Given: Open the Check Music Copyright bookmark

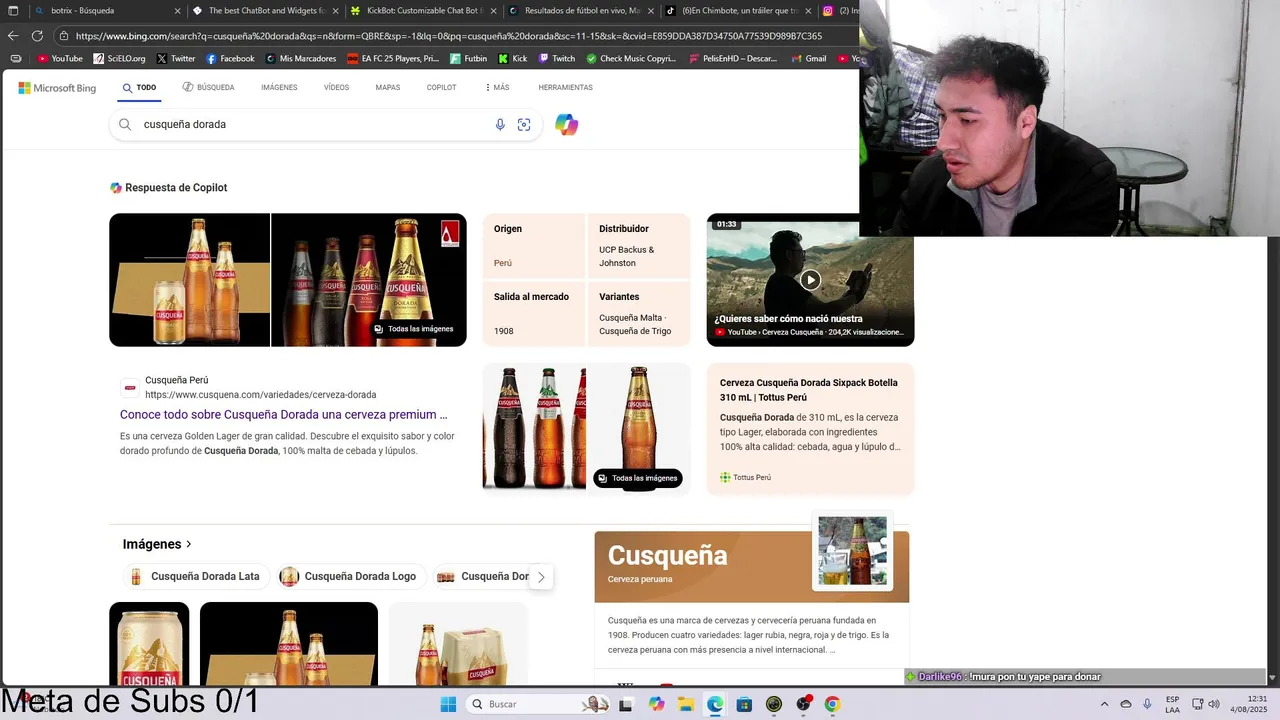Looking at the screenshot, I should [x=631, y=59].
